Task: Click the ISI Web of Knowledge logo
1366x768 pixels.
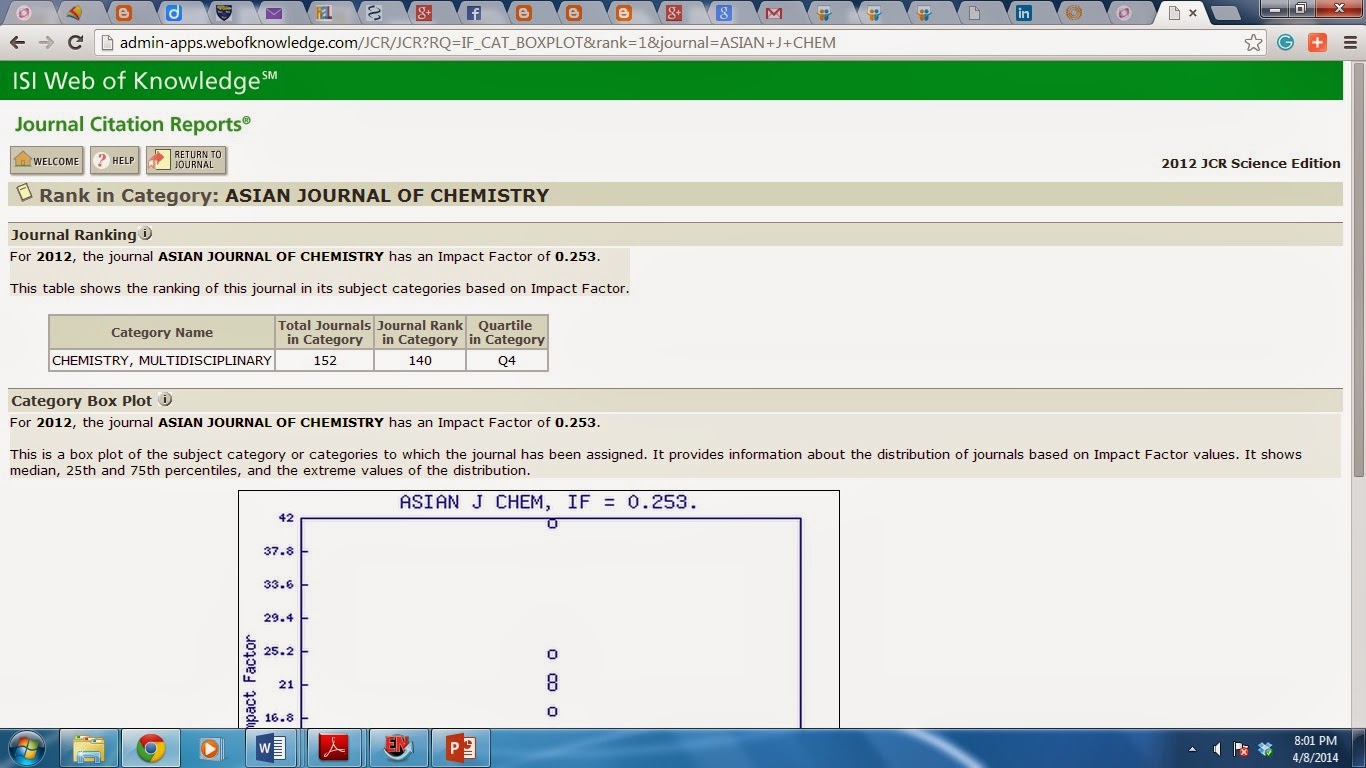Action: click(x=145, y=81)
